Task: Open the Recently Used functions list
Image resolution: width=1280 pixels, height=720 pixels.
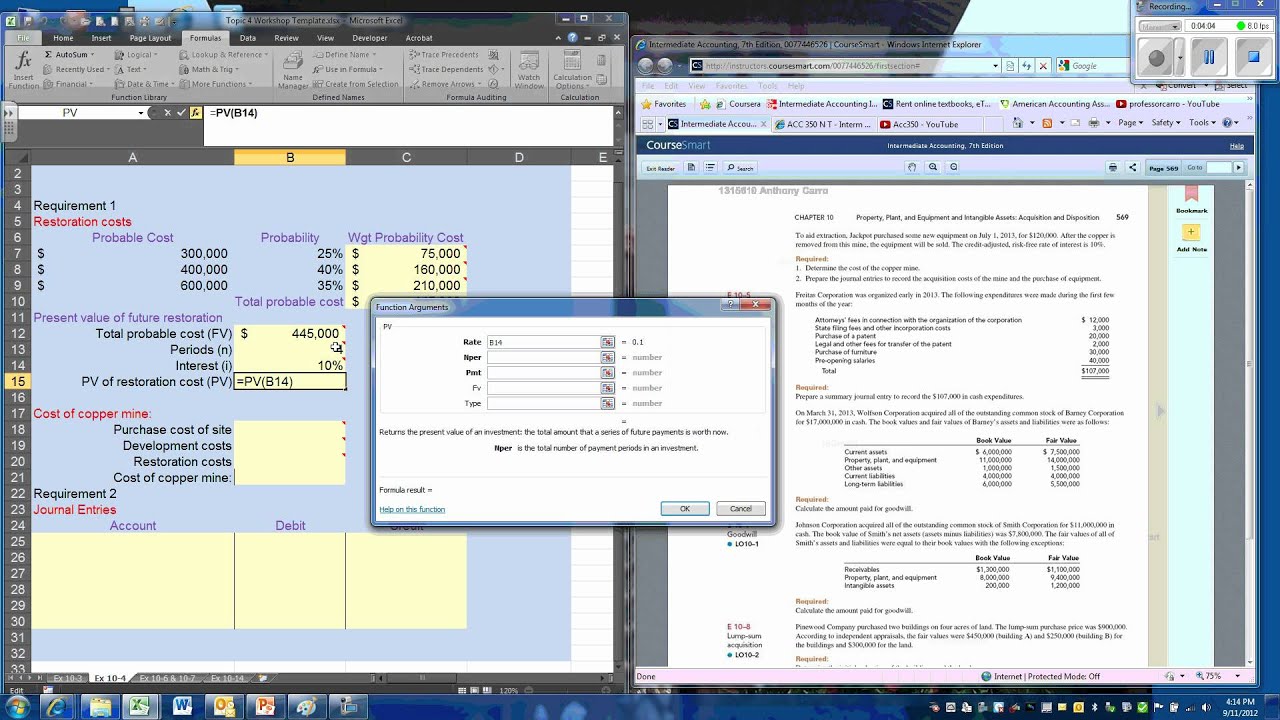Action: tap(79, 69)
